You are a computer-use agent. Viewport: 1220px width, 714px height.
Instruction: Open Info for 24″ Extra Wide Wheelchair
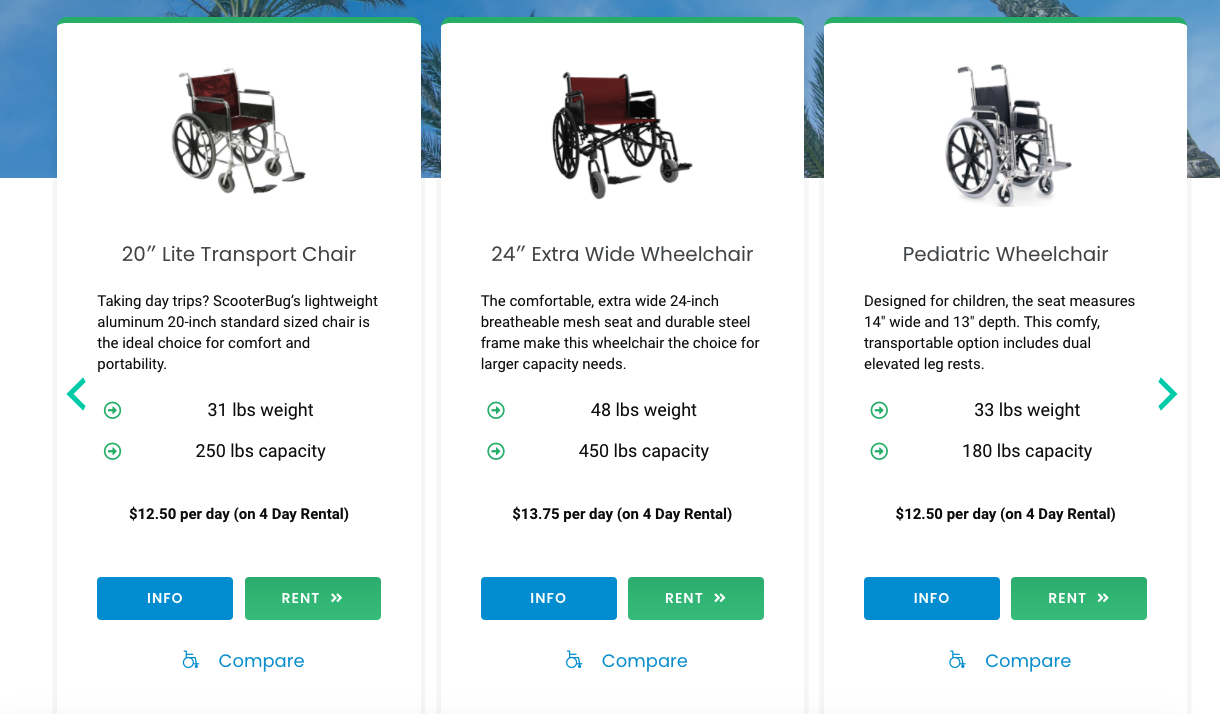[548, 598]
